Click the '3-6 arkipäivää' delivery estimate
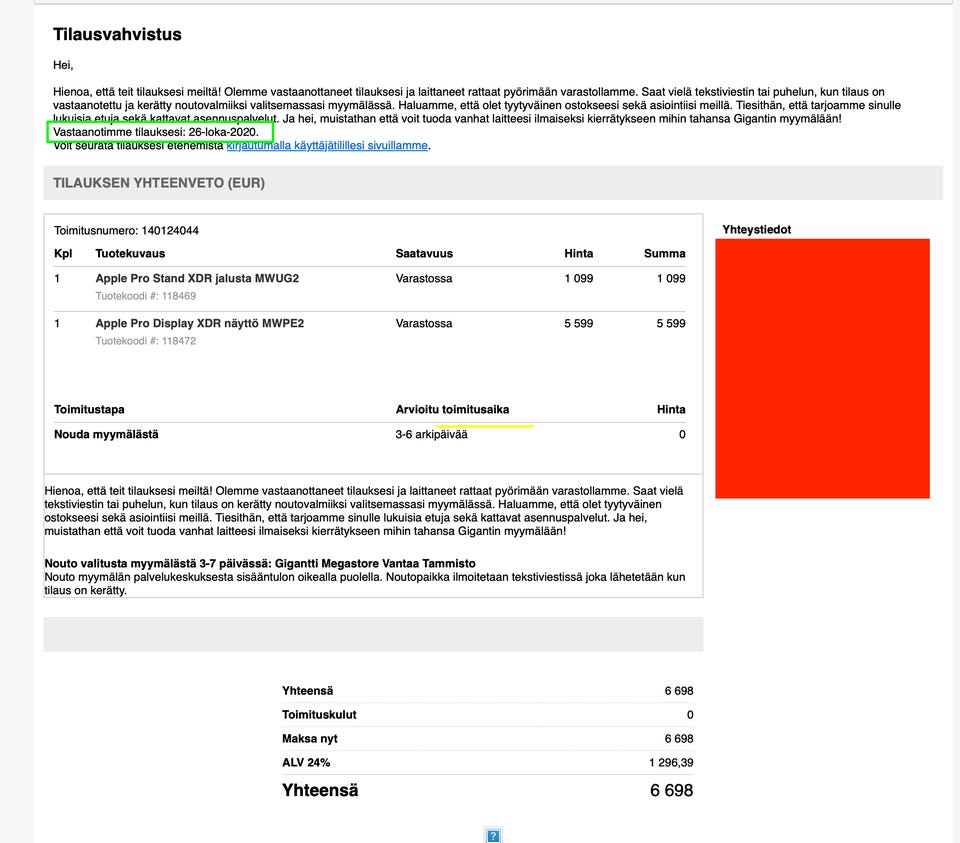960x843 pixels. coord(431,435)
